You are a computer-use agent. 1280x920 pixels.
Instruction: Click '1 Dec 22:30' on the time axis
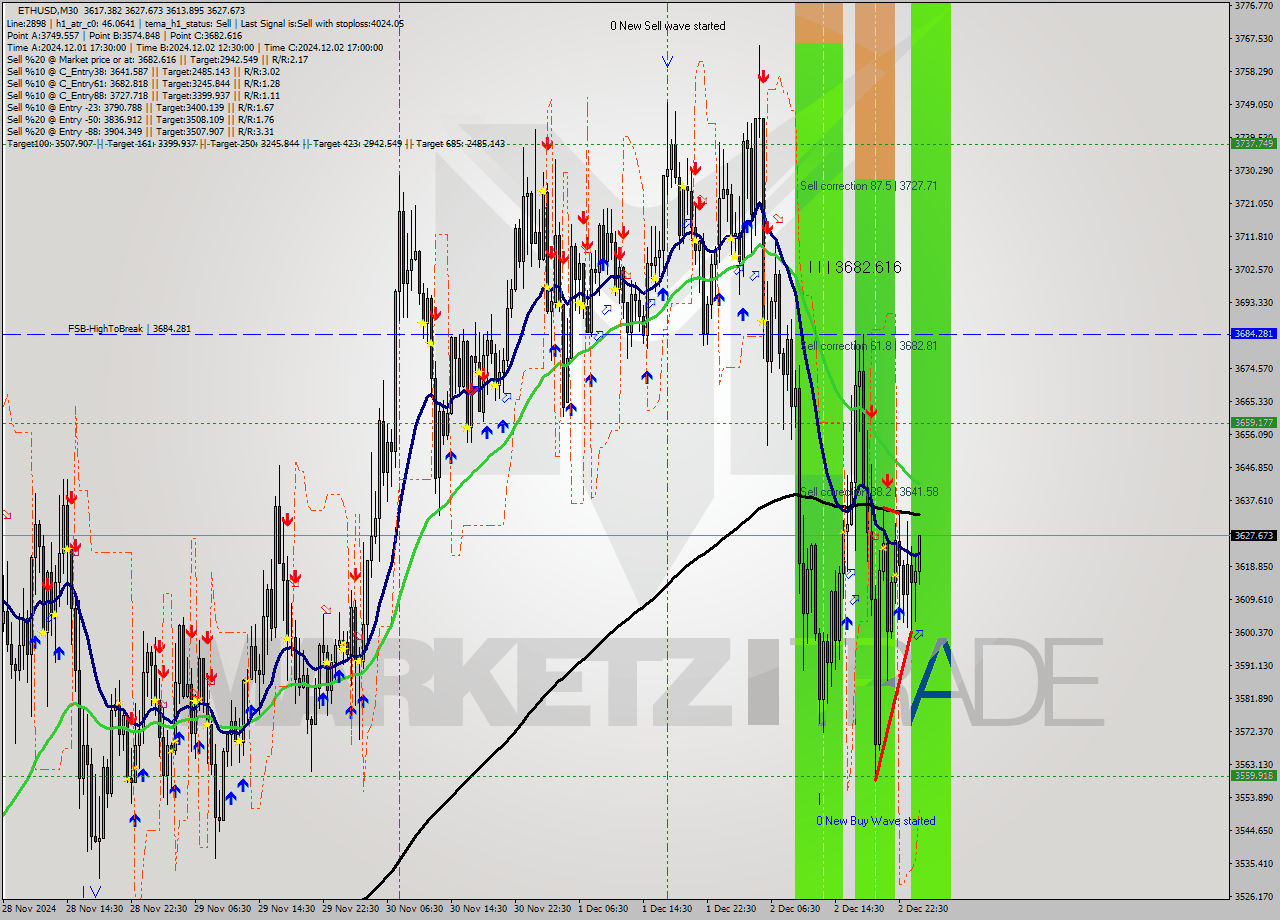click(733, 909)
